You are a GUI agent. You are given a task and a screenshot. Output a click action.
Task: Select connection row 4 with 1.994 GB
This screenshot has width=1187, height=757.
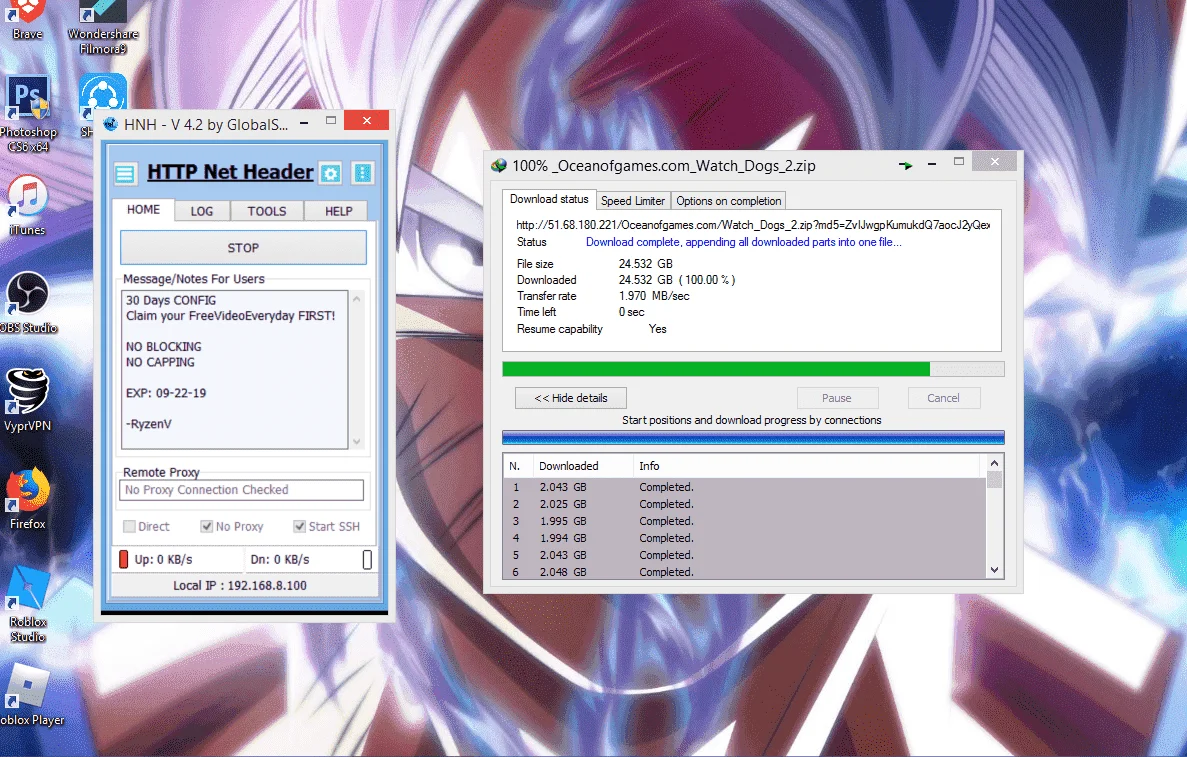[x=745, y=538]
